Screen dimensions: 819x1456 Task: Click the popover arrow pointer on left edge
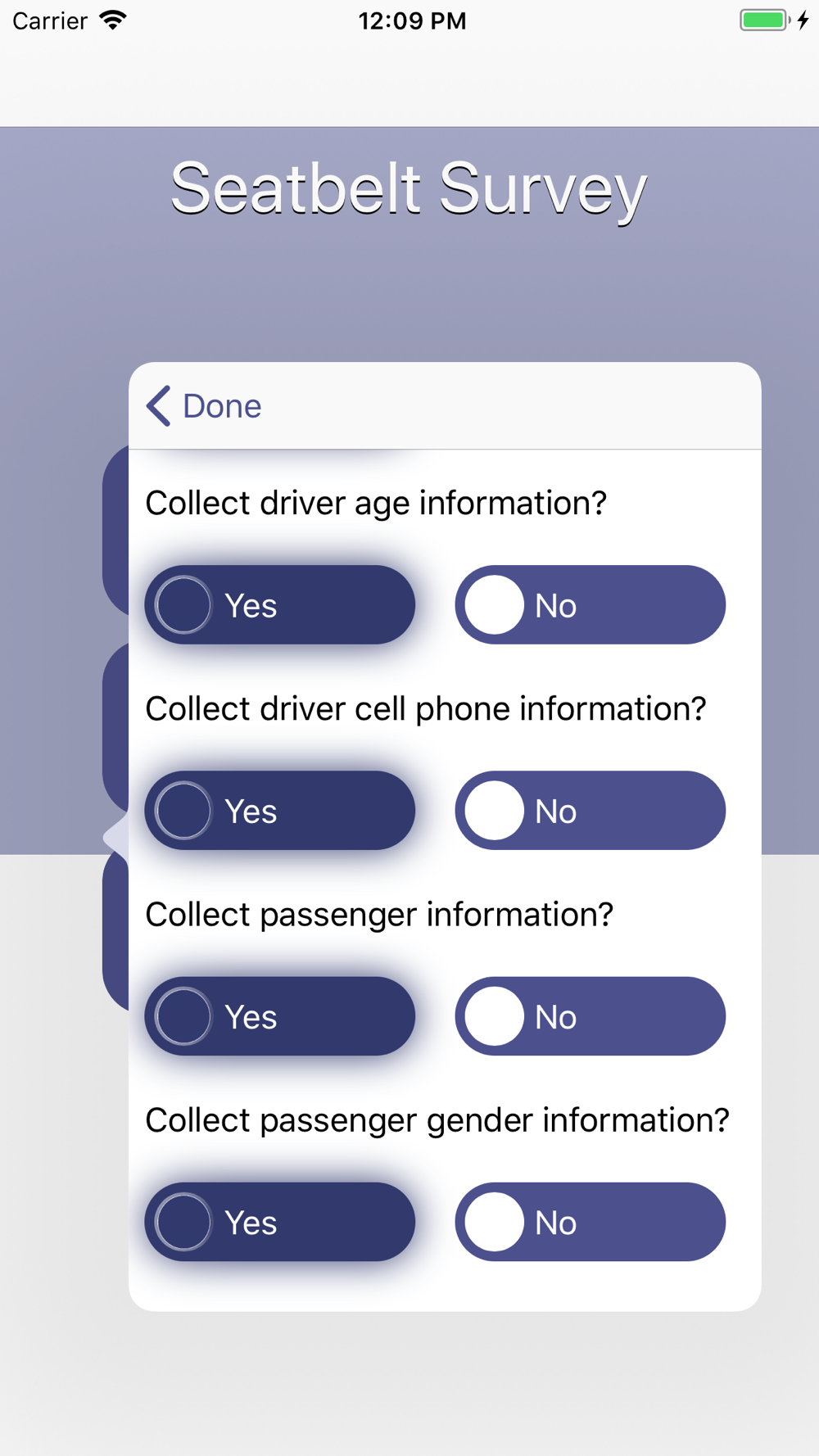pyautogui.click(x=115, y=837)
